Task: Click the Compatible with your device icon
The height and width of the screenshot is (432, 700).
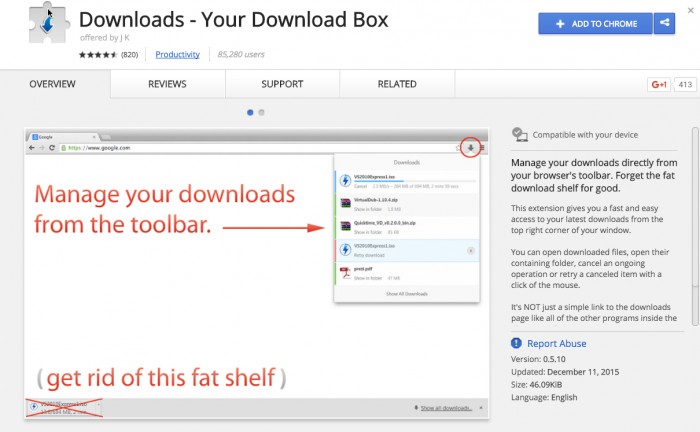Action: click(520, 134)
